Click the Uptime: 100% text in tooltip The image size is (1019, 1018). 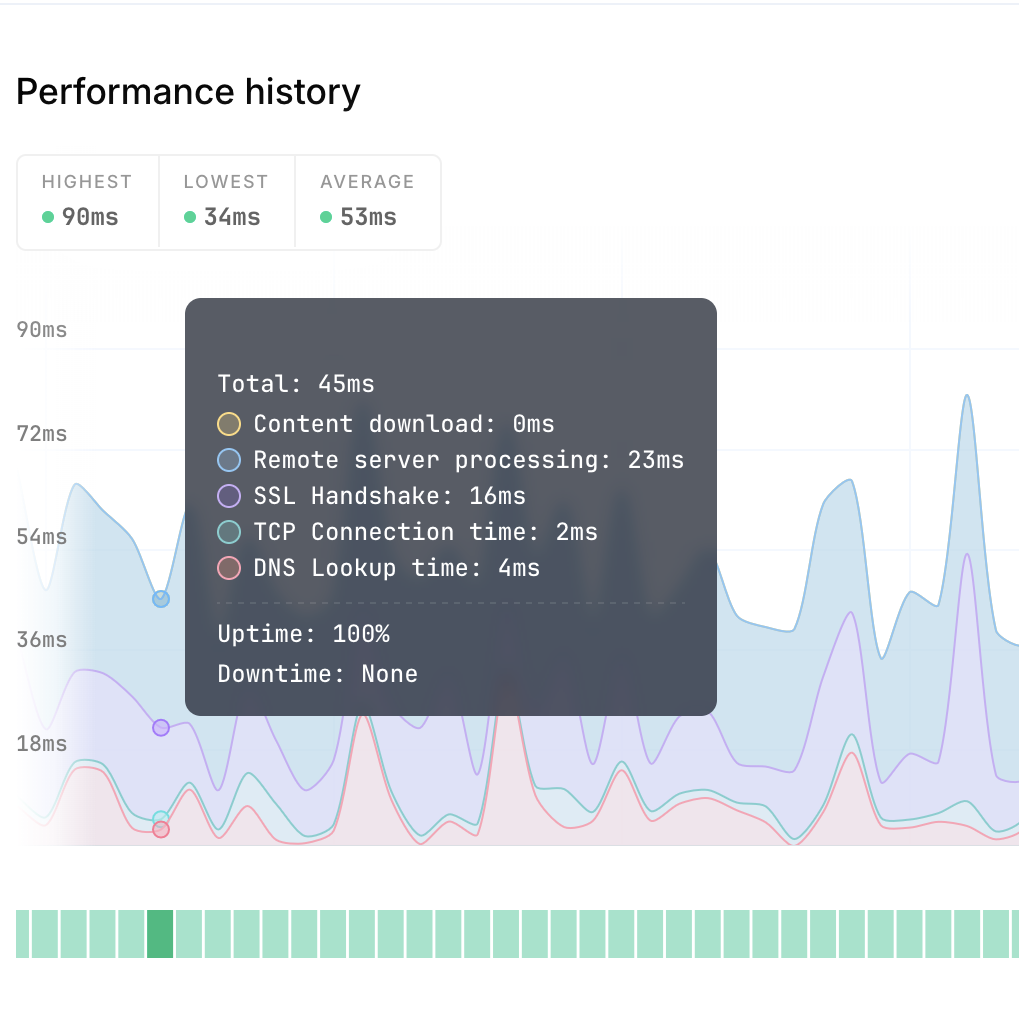tap(304, 634)
